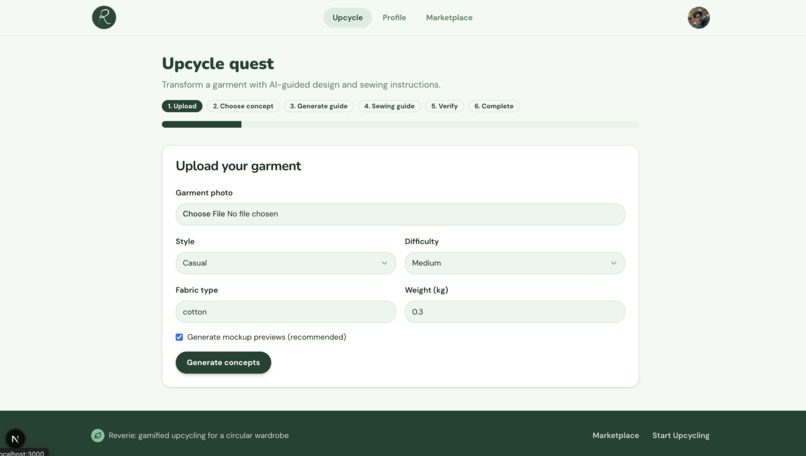806x456 pixels.
Task: Select the 6. Complete step
Action: (x=493, y=106)
